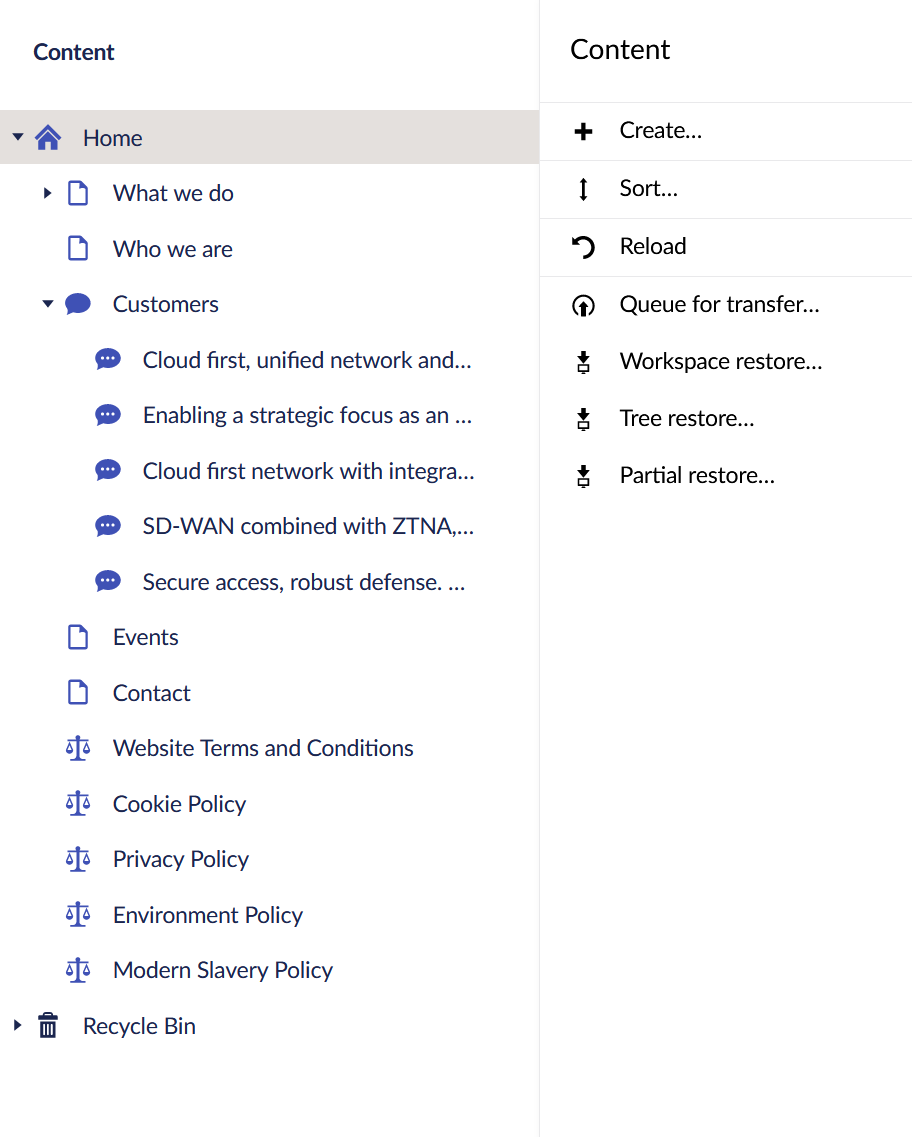Screen dimensions: 912x1137
Task: Open the Contact page label
Action: point(152,693)
